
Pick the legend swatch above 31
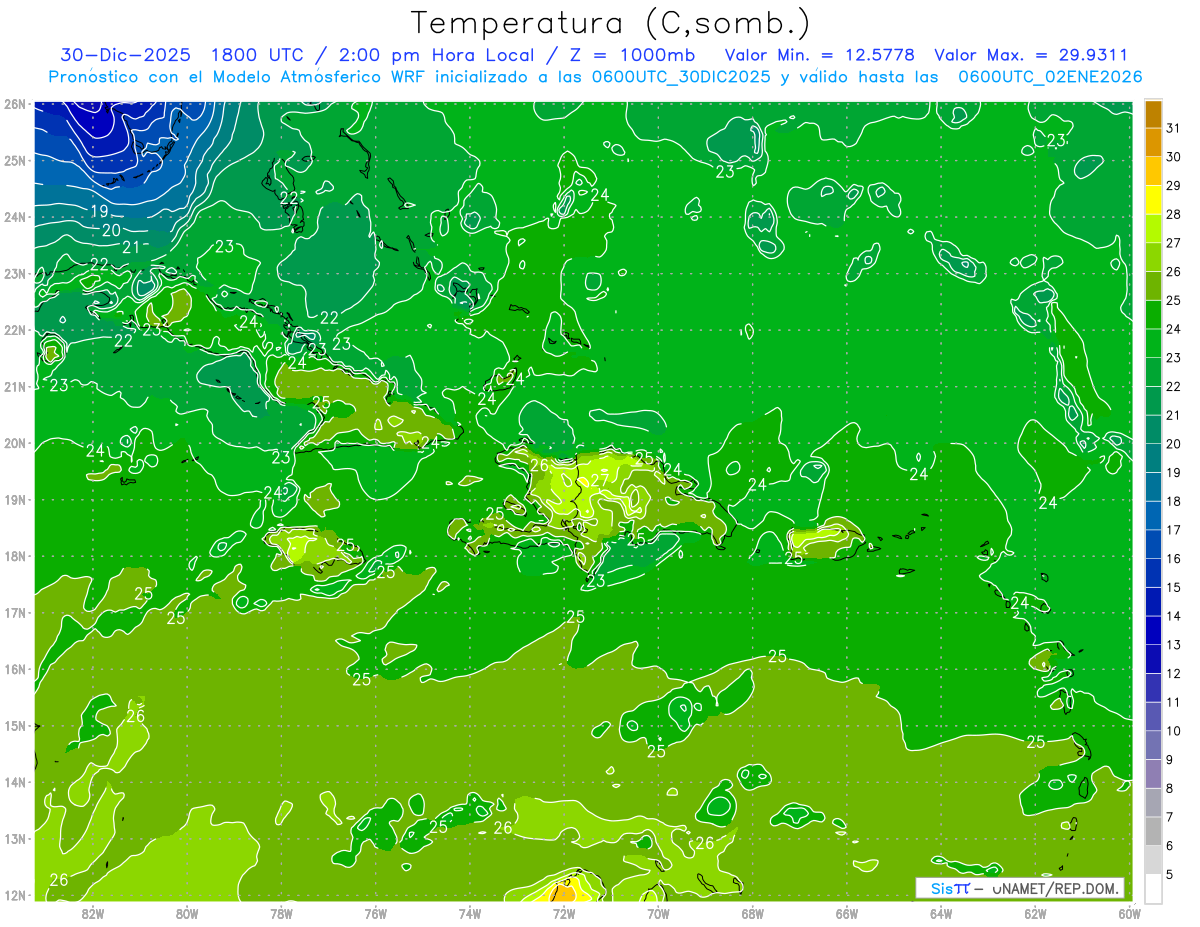(x=1153, y=113)
